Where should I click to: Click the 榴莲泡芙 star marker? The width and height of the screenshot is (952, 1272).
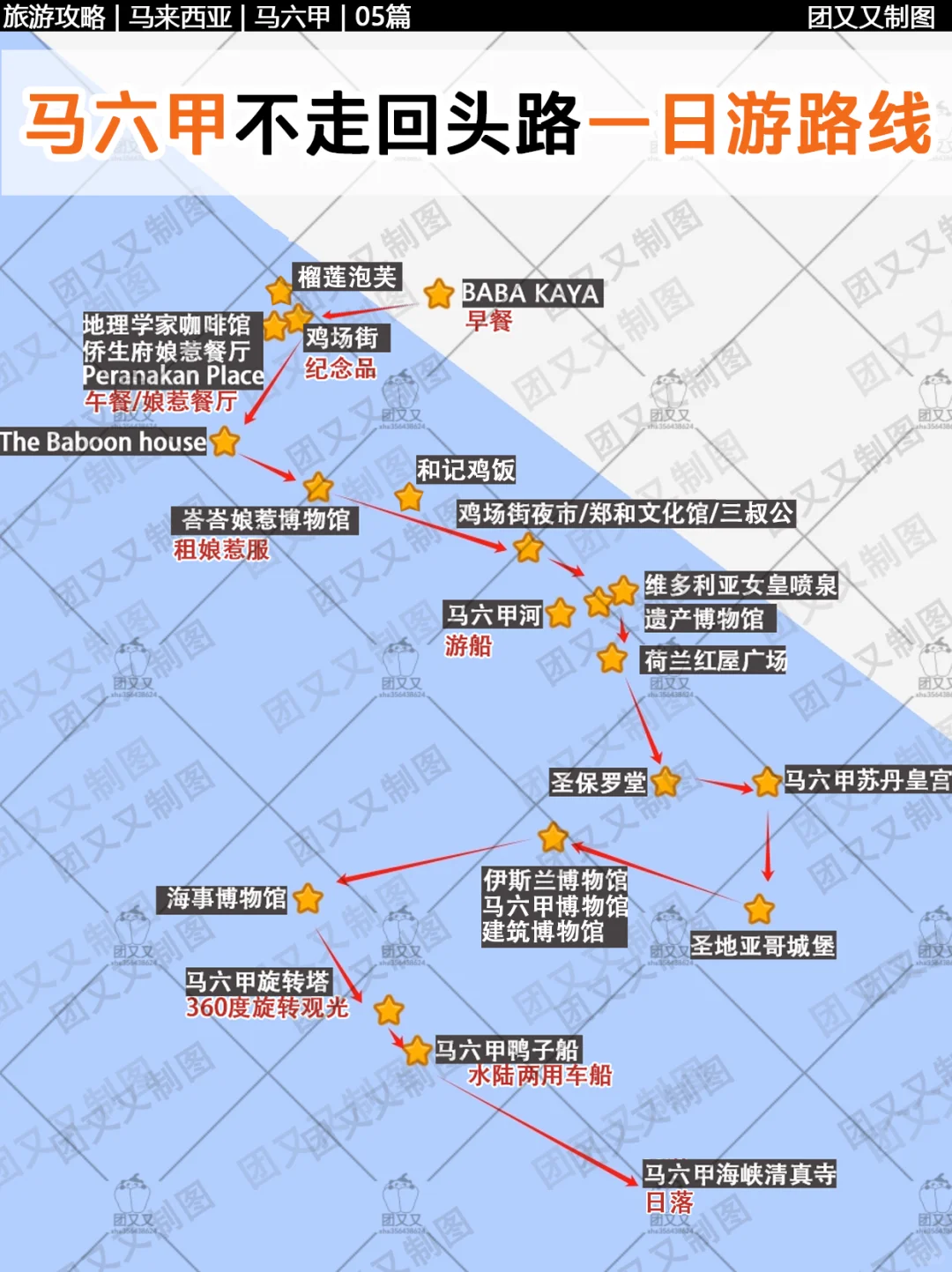tap(278, 291)
